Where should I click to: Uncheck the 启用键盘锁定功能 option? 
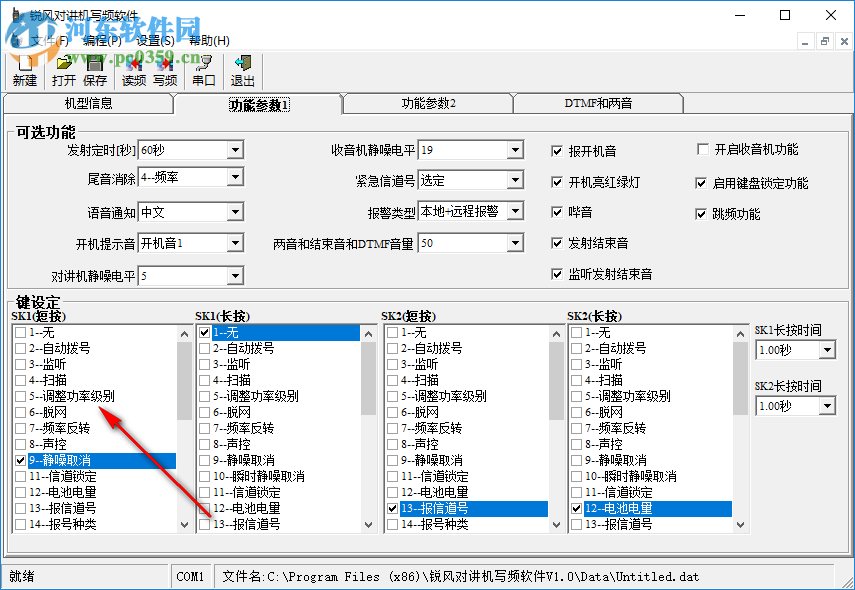(x=702, y=182)
